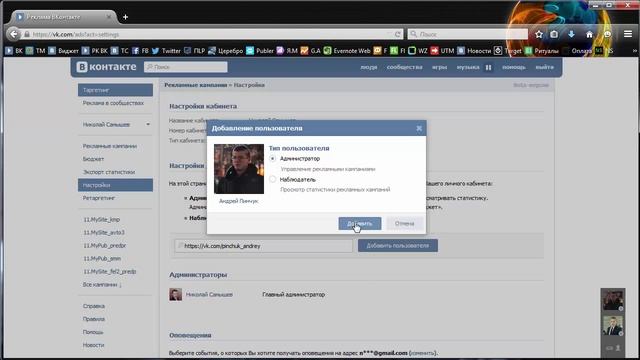The height and width of the screenshot is (360, 640).
Task: Bookmark page with star icon
Action: click(x=539, y=34)
